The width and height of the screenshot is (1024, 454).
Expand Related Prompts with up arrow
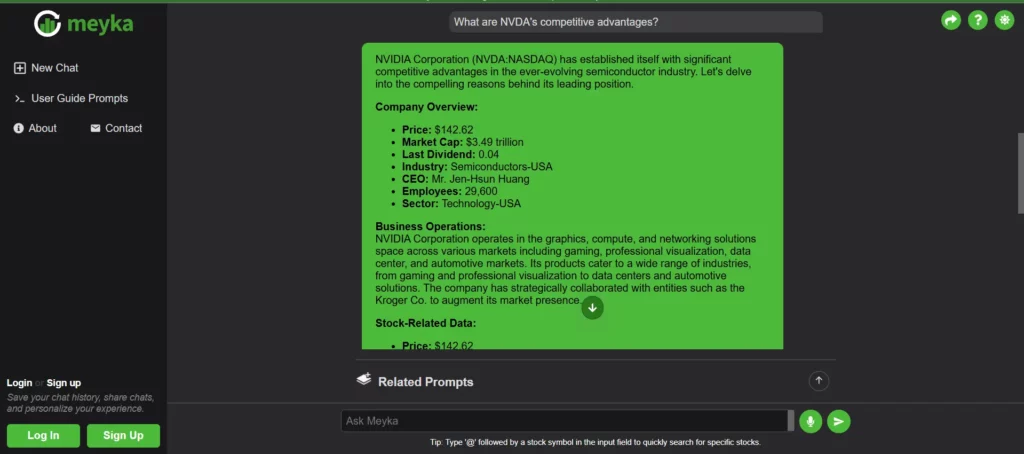point(819,380)
